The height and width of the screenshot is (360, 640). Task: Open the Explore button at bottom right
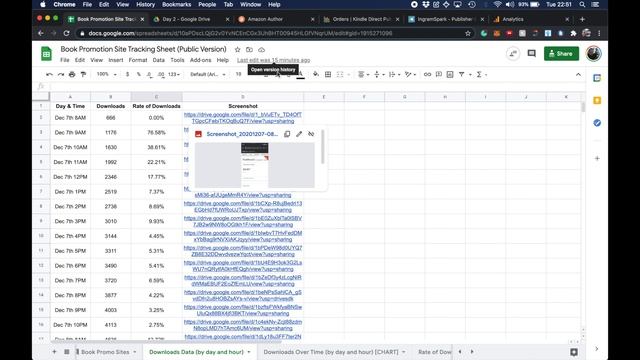click(x=574, y=352)
